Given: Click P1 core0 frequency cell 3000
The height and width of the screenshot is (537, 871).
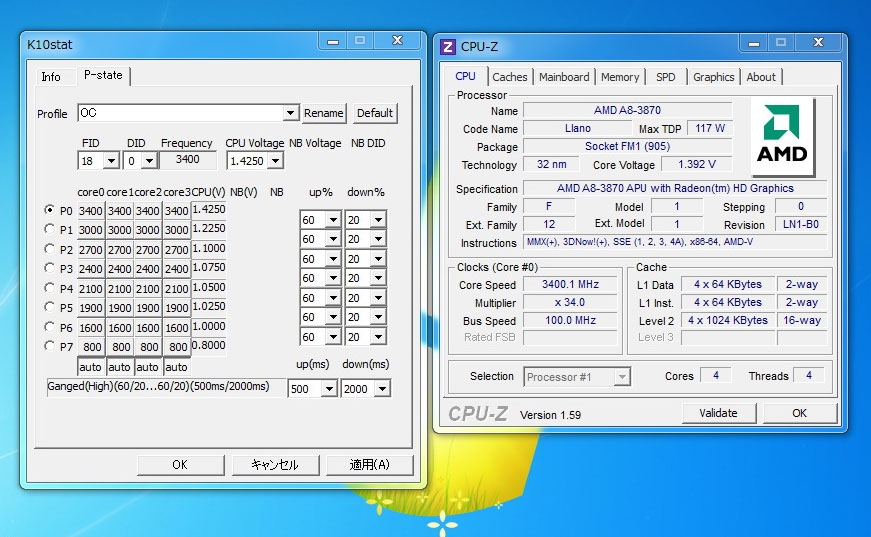Looking at the screenshot, I should 90,230.
